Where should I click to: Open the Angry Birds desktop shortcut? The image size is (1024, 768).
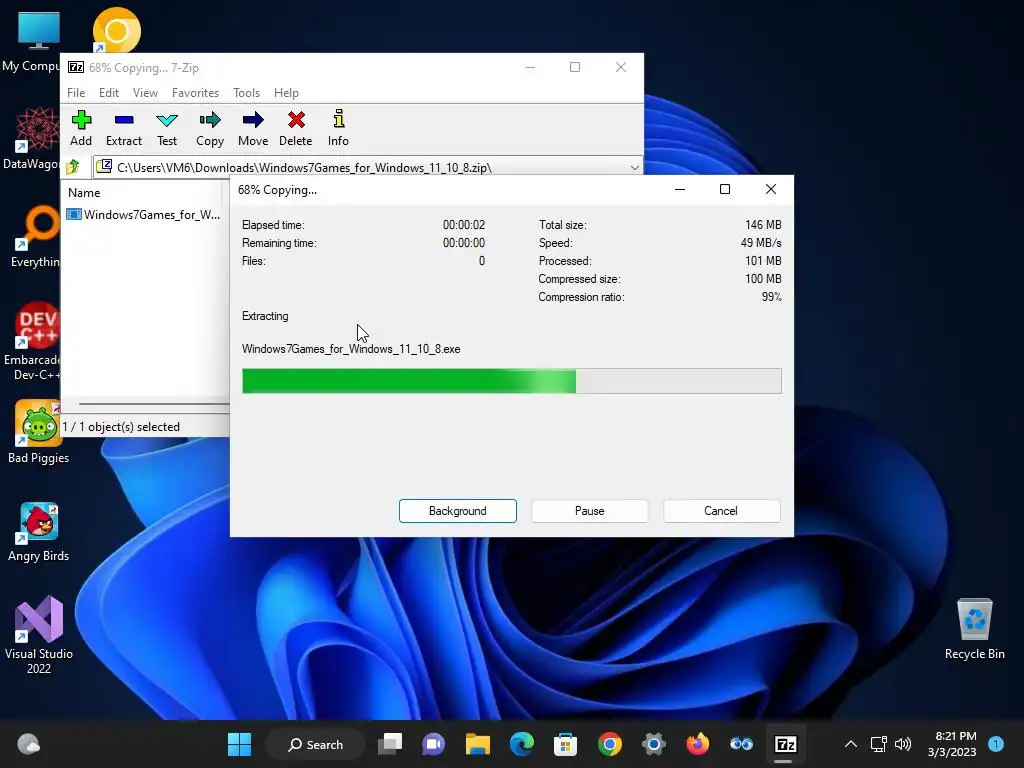39,532
